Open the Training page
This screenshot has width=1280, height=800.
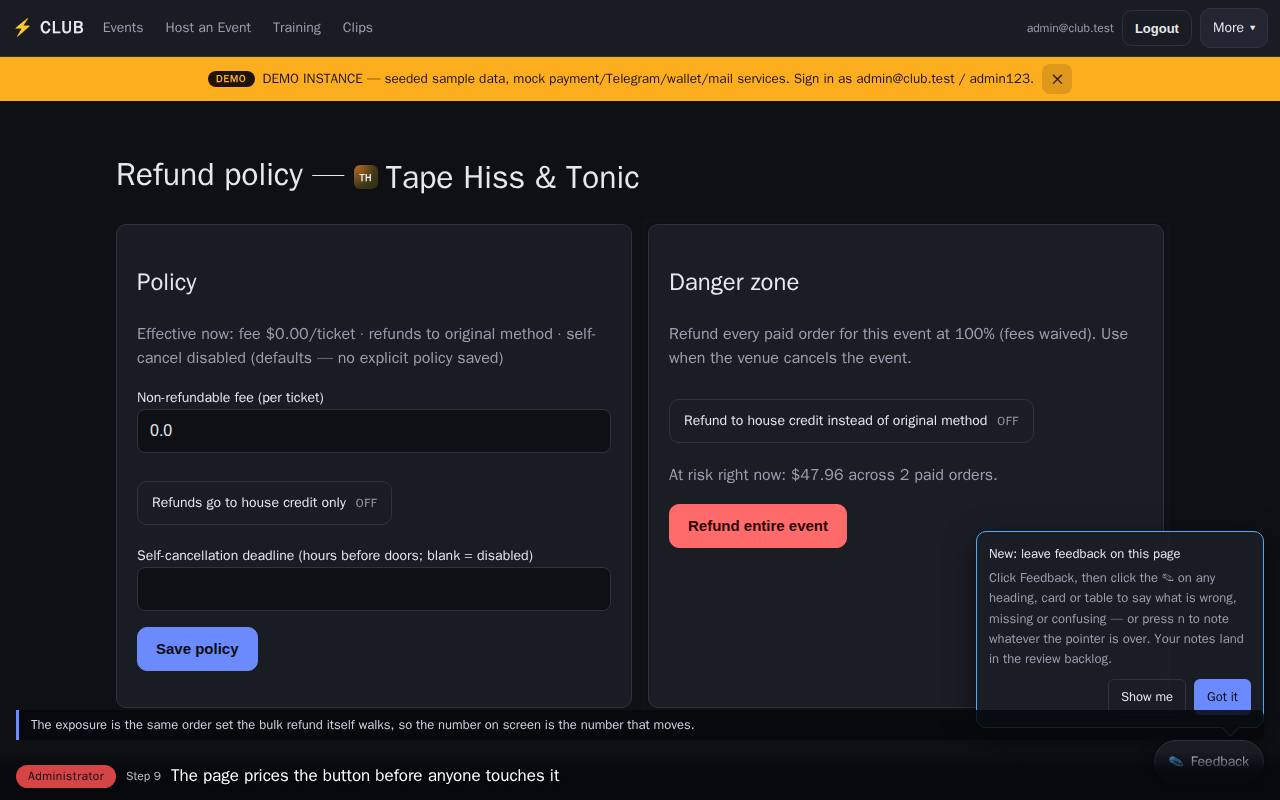click(296, 28)
